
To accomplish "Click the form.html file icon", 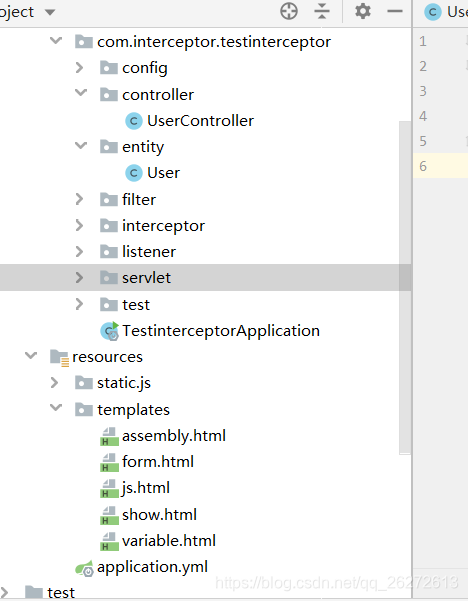I will pos(109,463).
